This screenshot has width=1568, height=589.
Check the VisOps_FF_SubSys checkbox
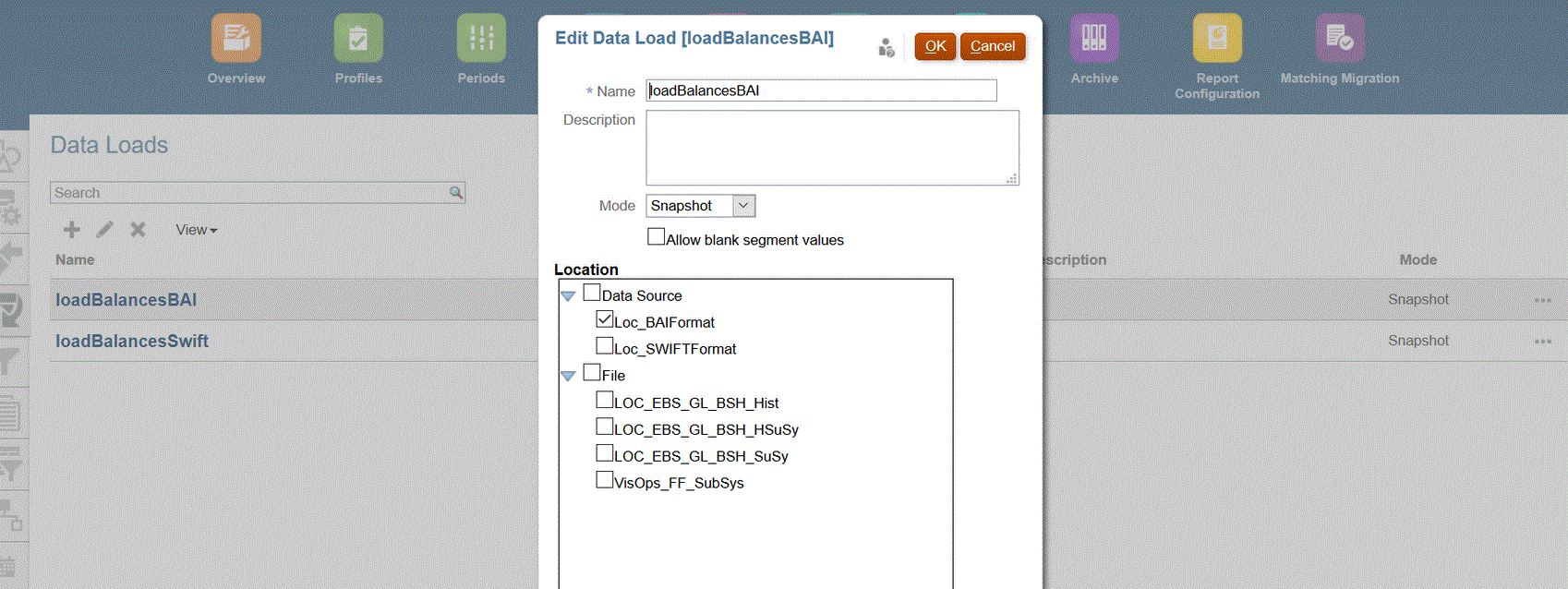tap(605, 480)
